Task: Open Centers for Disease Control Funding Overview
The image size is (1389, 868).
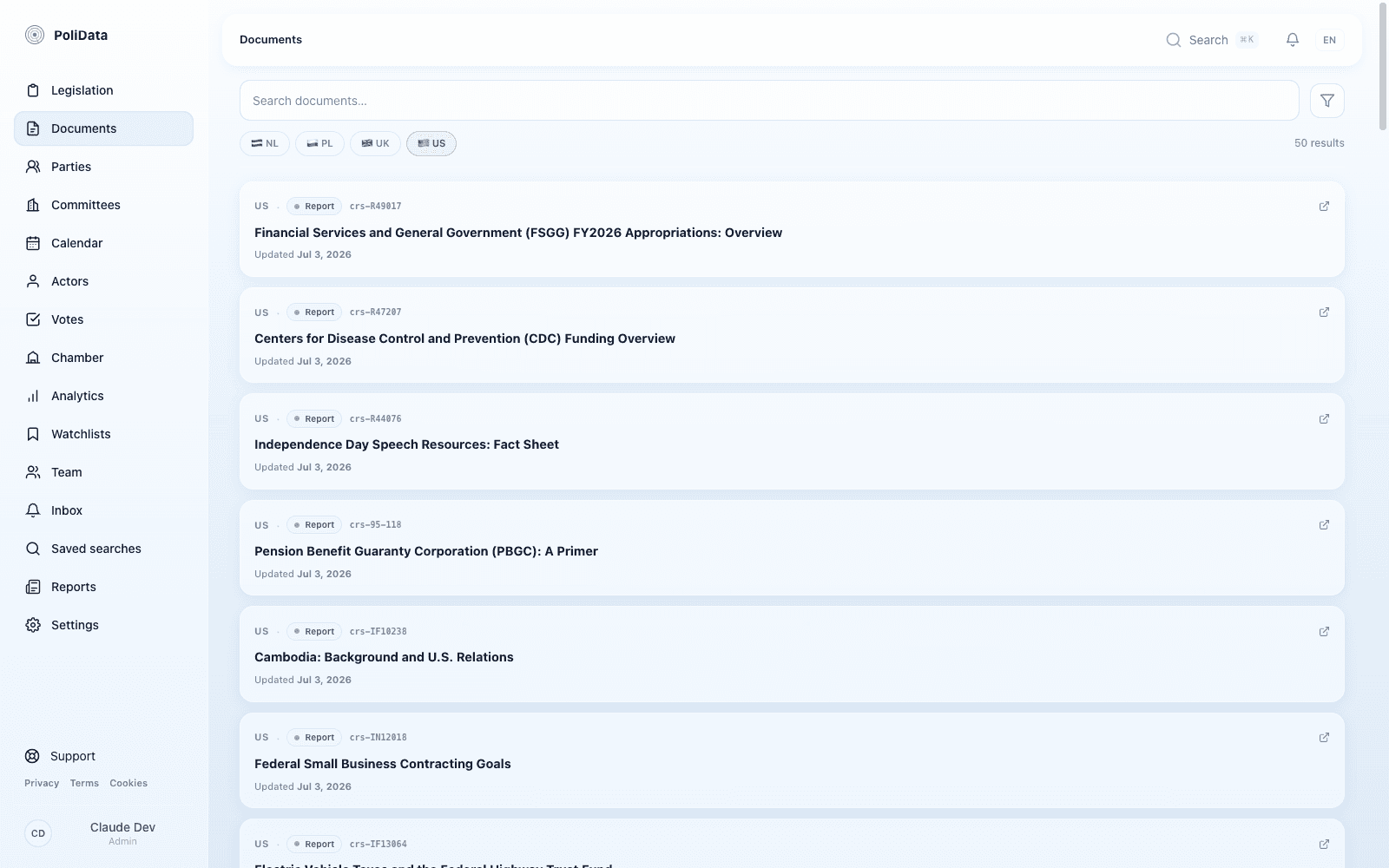Action: pos(464,339)
